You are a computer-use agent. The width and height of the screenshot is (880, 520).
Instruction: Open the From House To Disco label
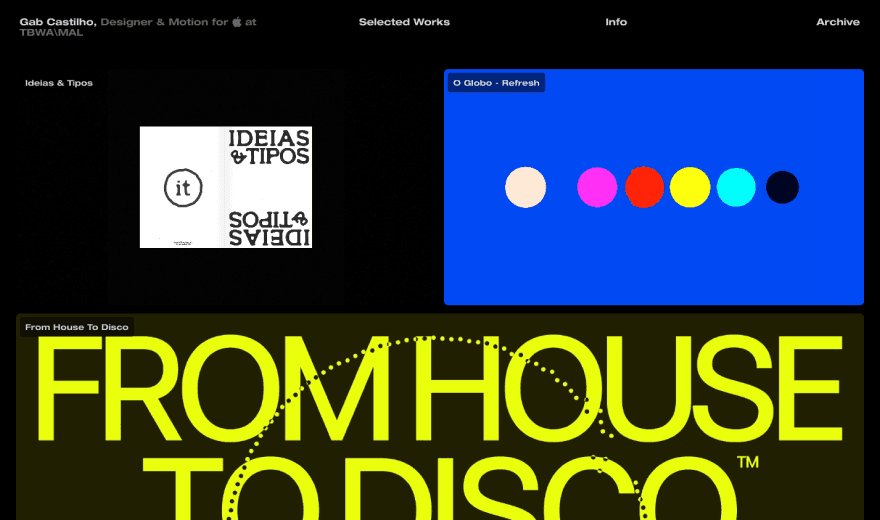(77, 327)
